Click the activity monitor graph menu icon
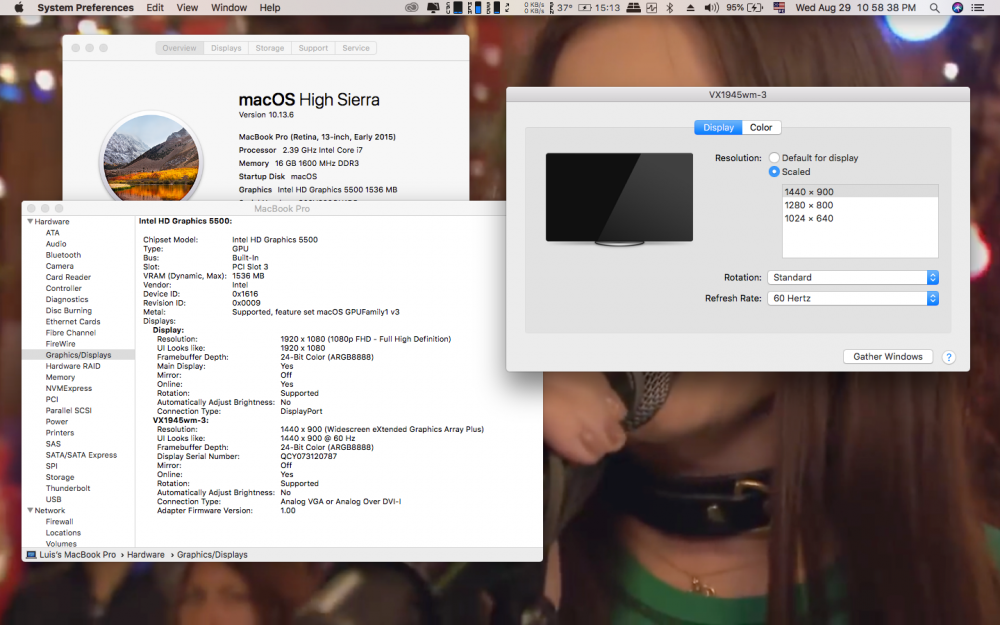 [652, 8]
